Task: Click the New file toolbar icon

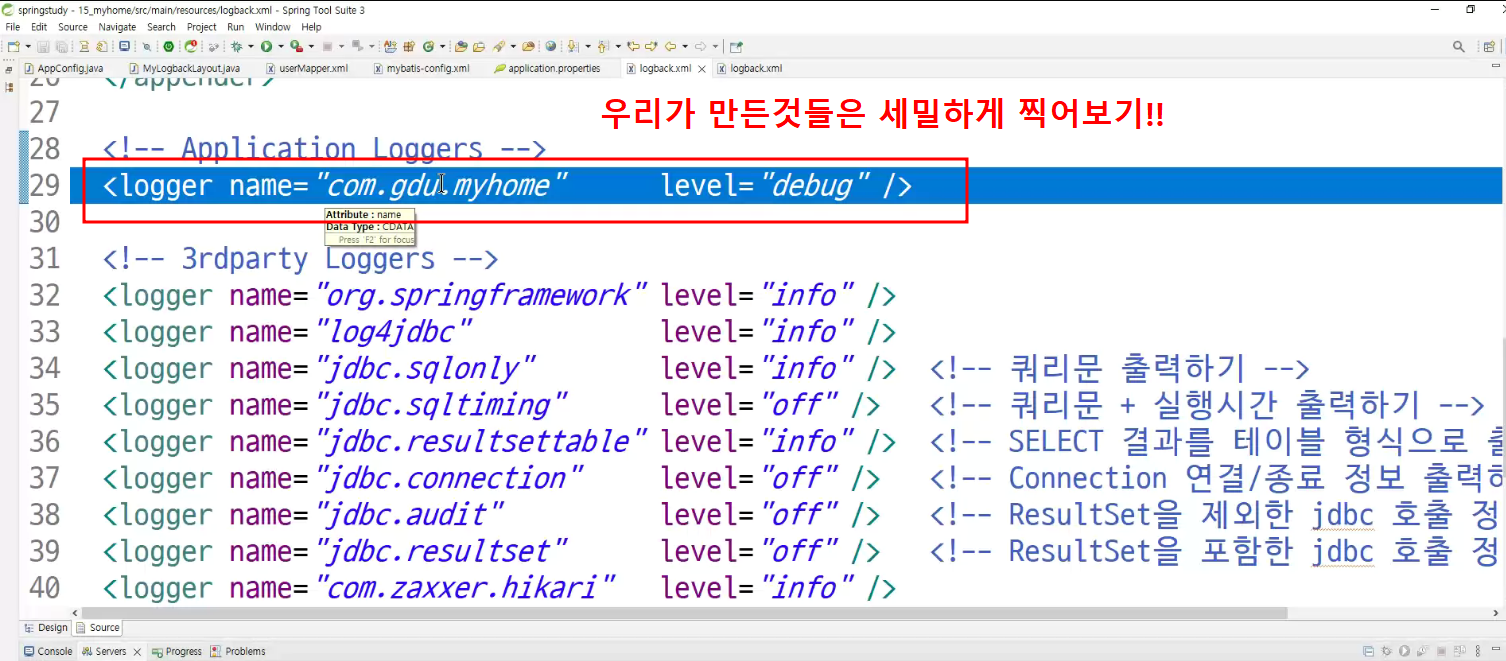Action: 13,46
